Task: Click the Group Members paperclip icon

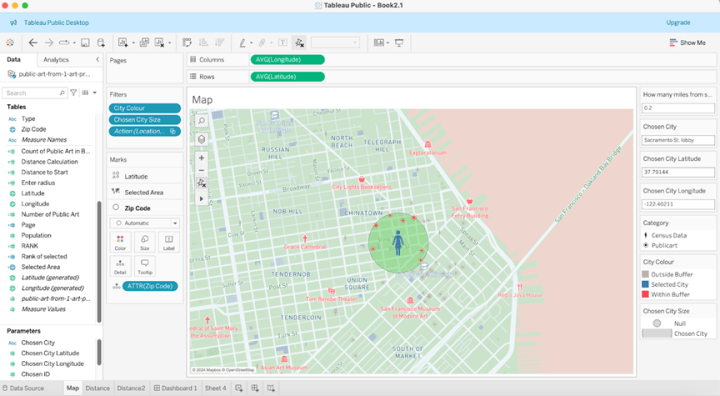Action: (262, 43)
